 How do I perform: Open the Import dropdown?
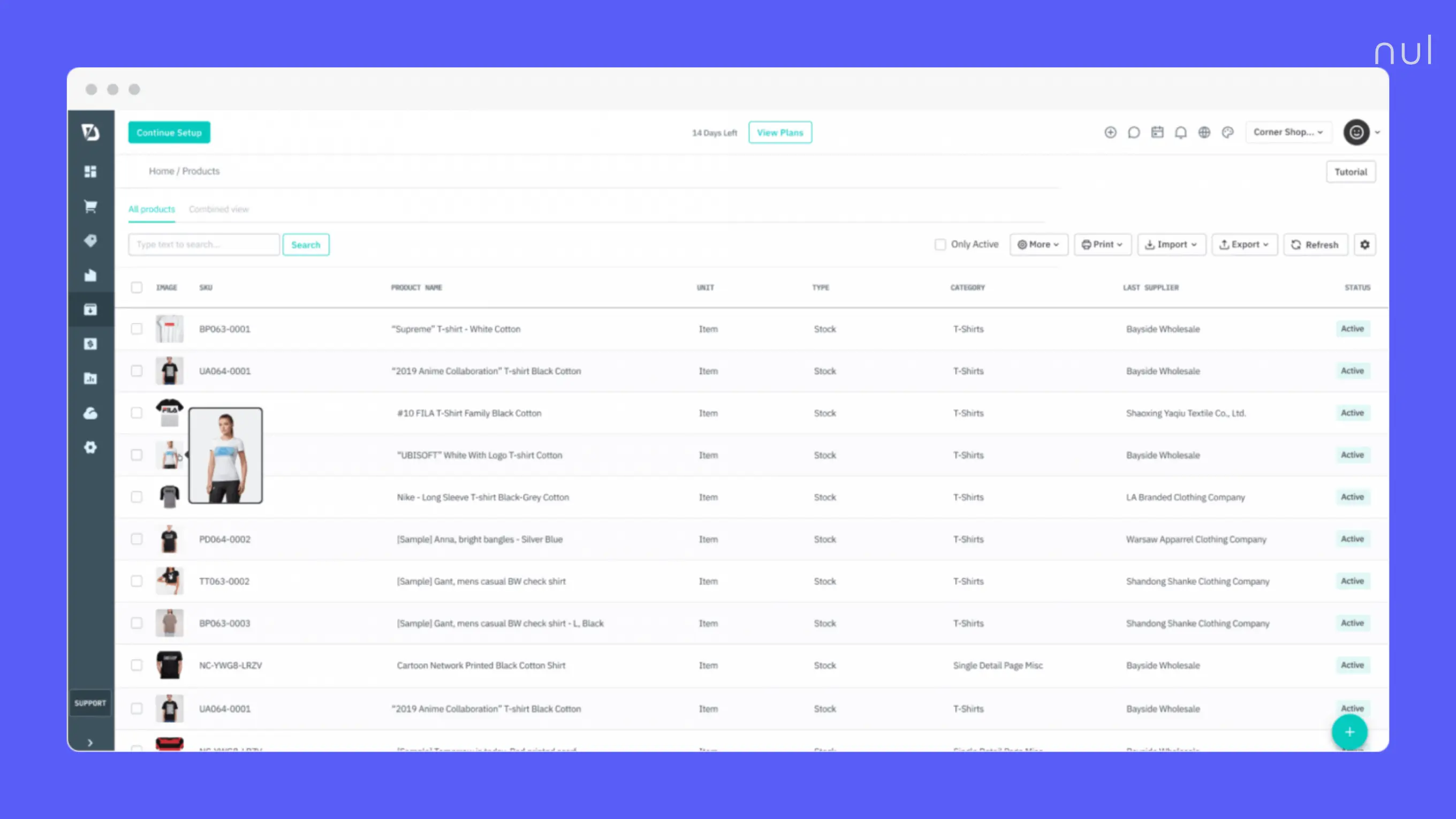(1172, 245)
